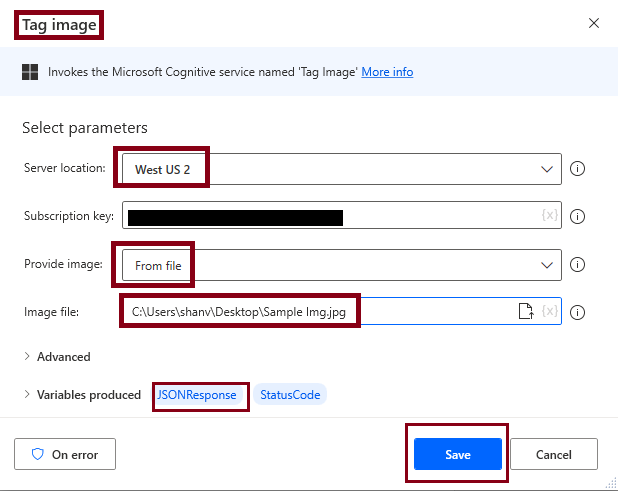This screenshot has height=491, width=618.
Task: Open the Provide image dropdown
Action: pyautogui.click(x=546, y=265)
